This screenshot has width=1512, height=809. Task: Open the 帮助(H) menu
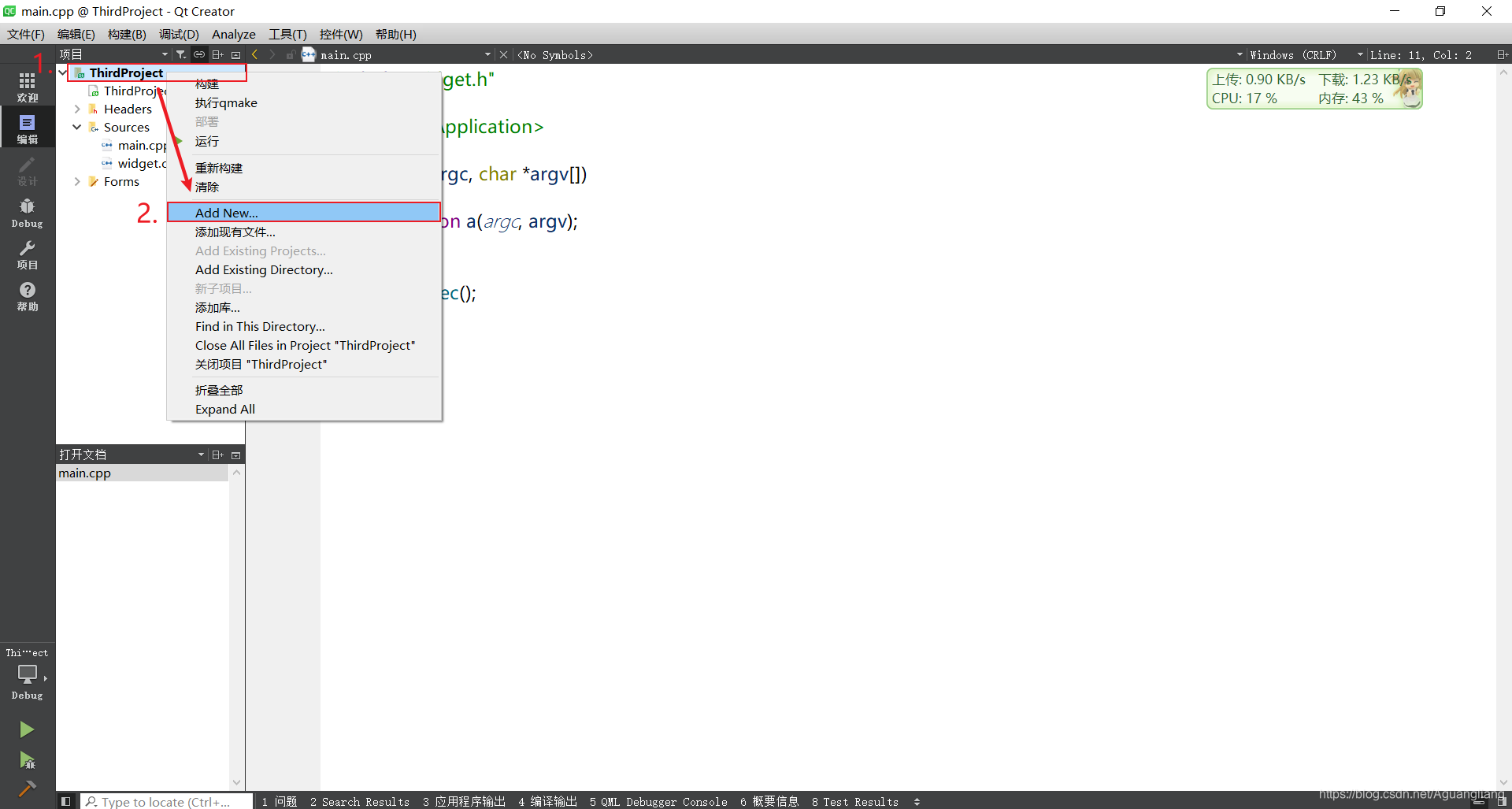[396, 34]
